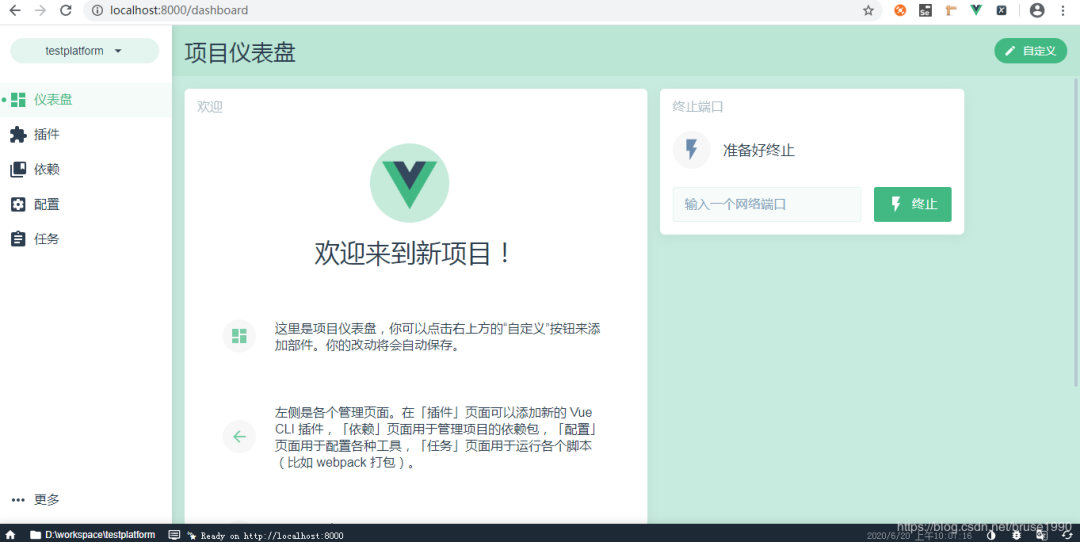
Task: Open the 依赖 dependencies page
Action: [x=85, y=169]
